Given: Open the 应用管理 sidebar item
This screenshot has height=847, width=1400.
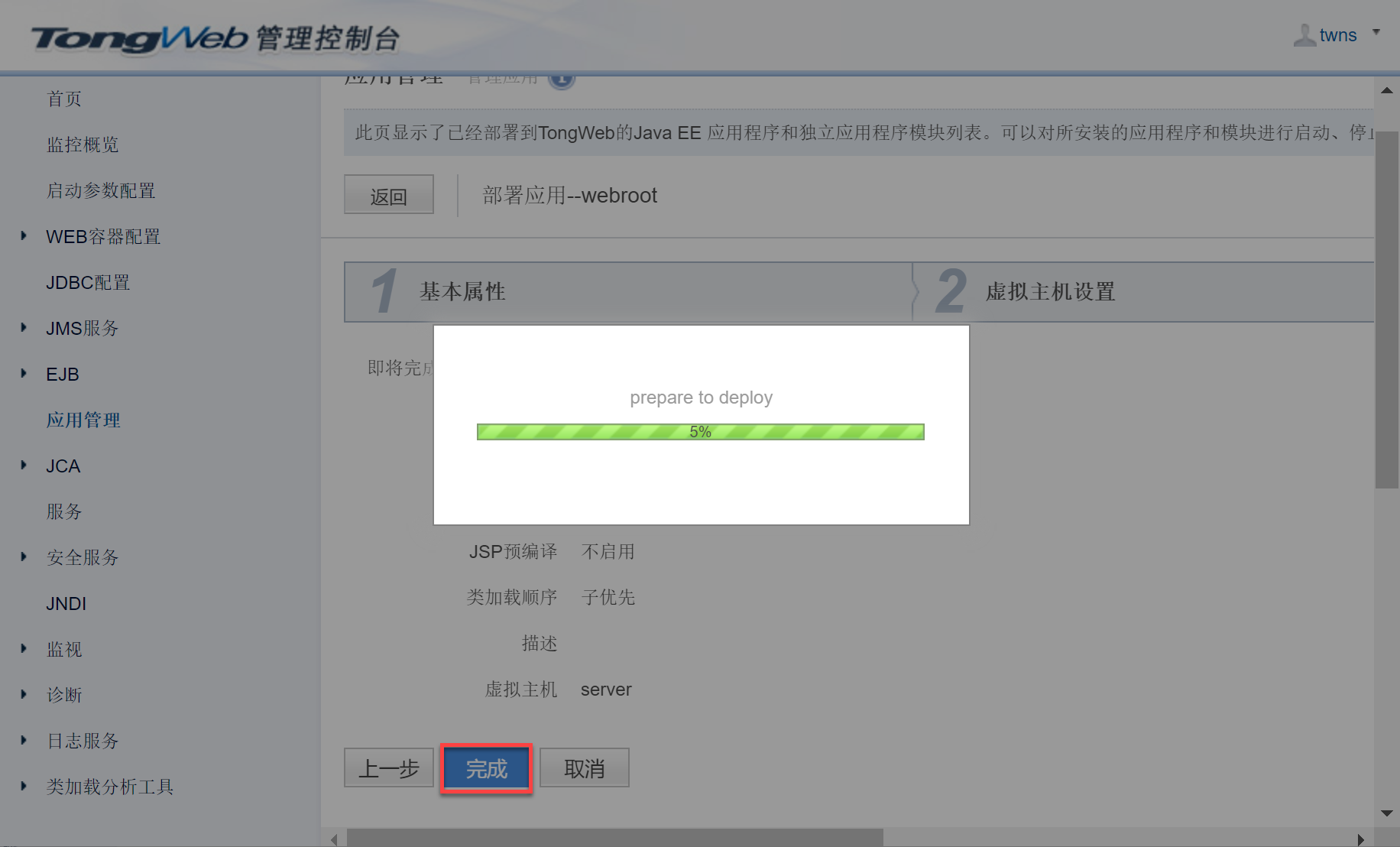Looking at the screenshot, I should tap(83, 420).
